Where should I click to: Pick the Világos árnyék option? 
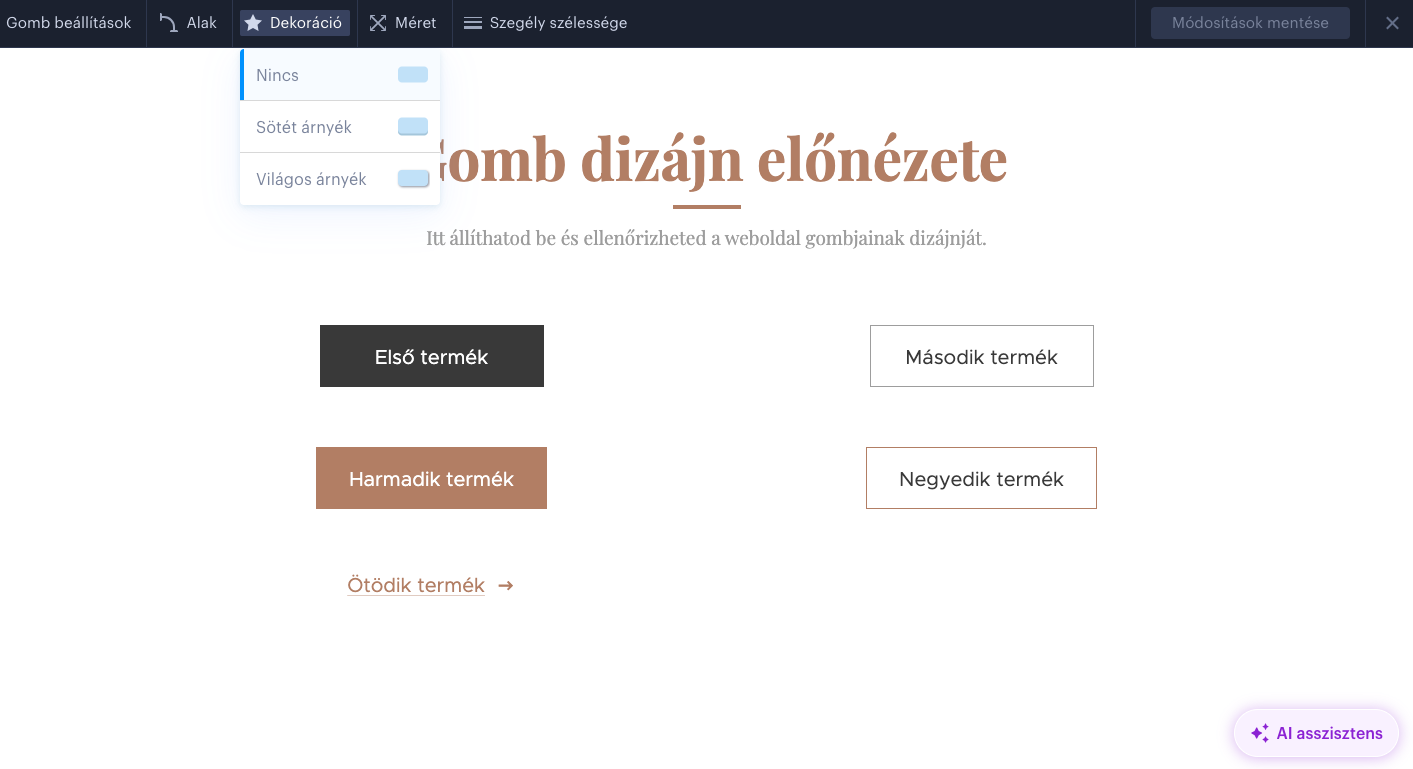tap(340, 179)
